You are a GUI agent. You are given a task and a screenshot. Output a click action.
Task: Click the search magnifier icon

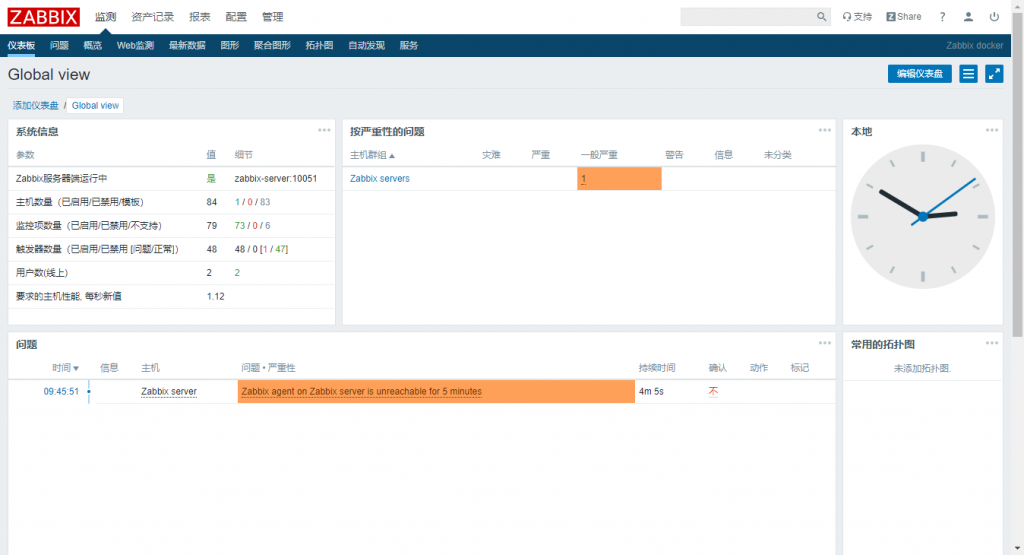pyautogui.click(x=821, y=16)
